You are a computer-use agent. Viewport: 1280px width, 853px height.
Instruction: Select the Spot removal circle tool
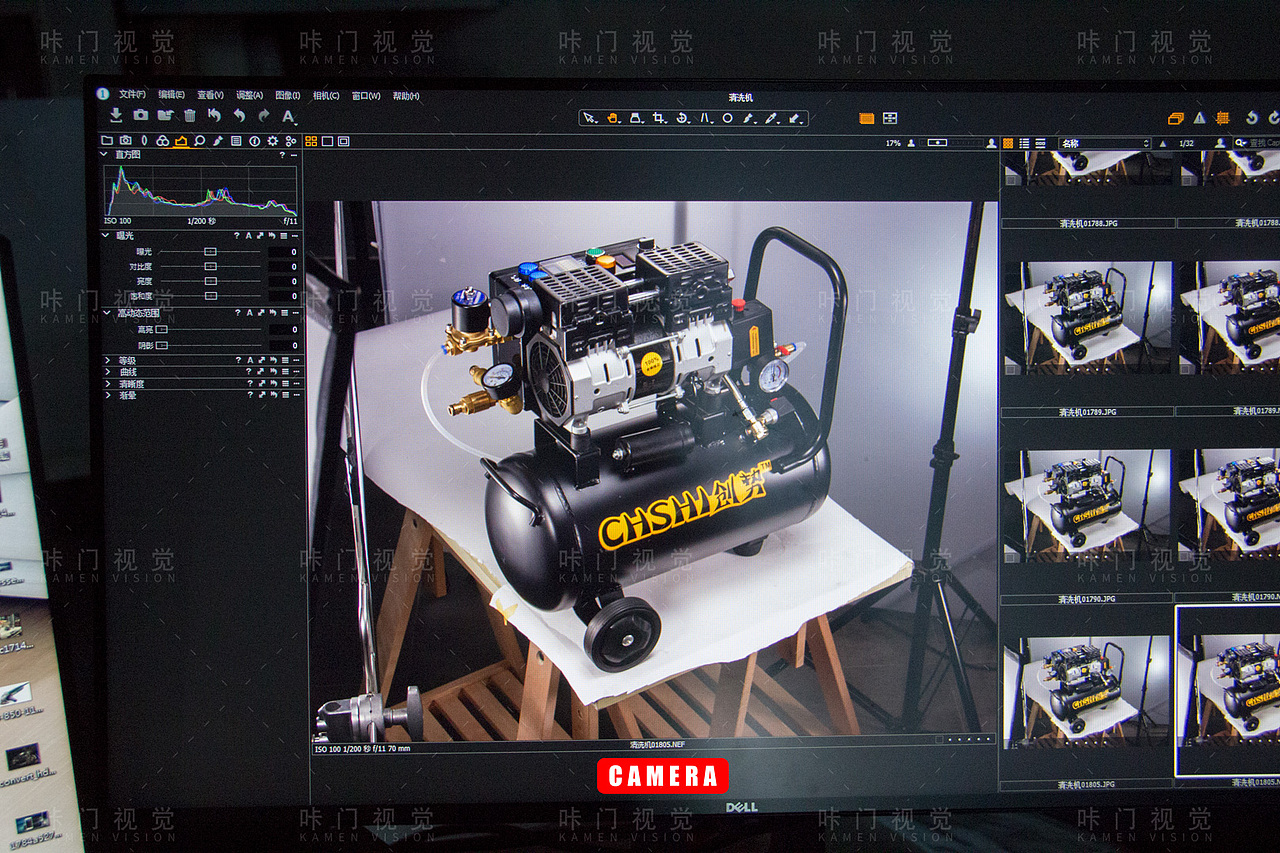pyautogui.click(x=727, y=118)
